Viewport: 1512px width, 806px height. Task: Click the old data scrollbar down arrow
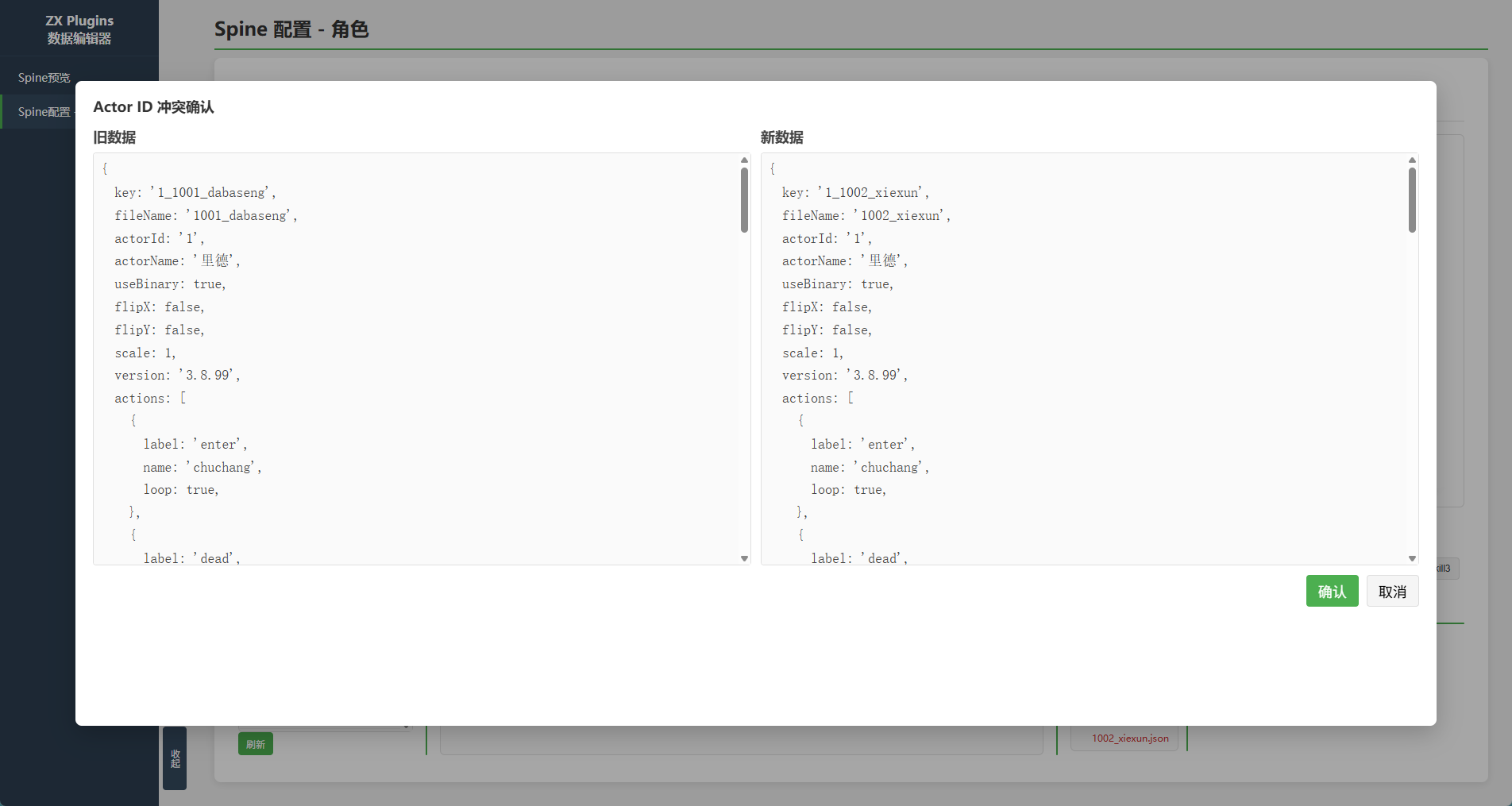coord(744,558)
